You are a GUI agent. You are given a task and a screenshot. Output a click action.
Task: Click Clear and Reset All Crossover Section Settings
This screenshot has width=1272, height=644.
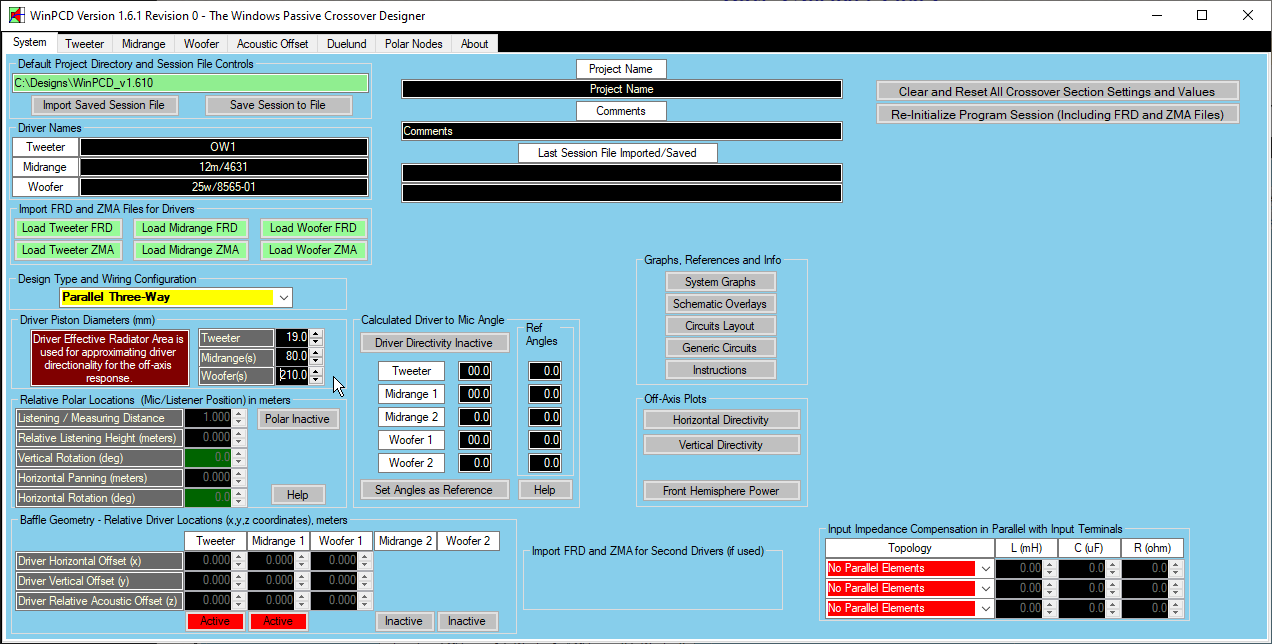(1057, 91)
